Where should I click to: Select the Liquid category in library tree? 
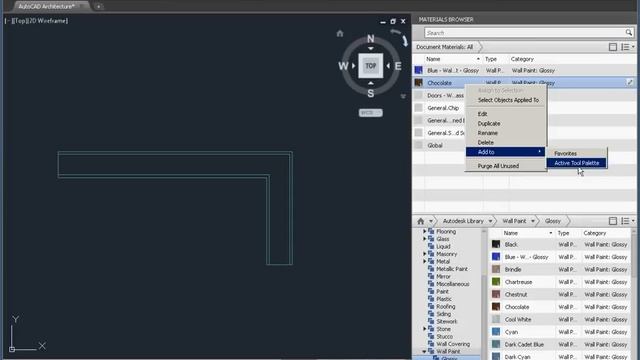coord(443,247)
